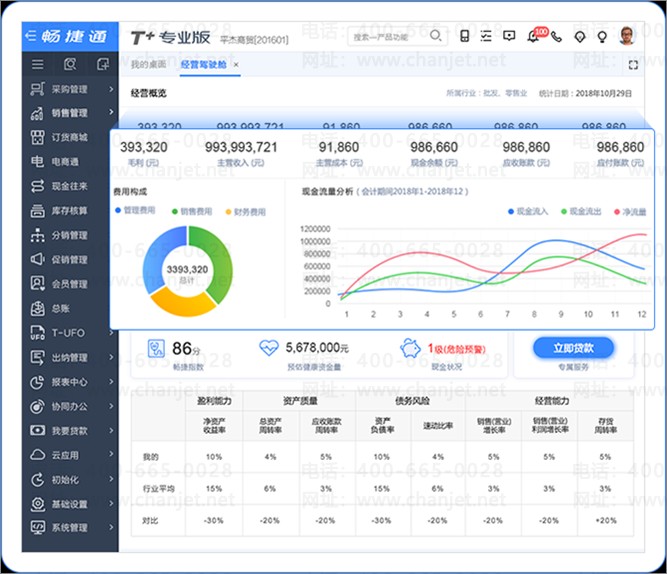Click the hamburger menu icon in sidebar
The height and width of the screenshot is (574, 667).
click(x=37, y=64)
